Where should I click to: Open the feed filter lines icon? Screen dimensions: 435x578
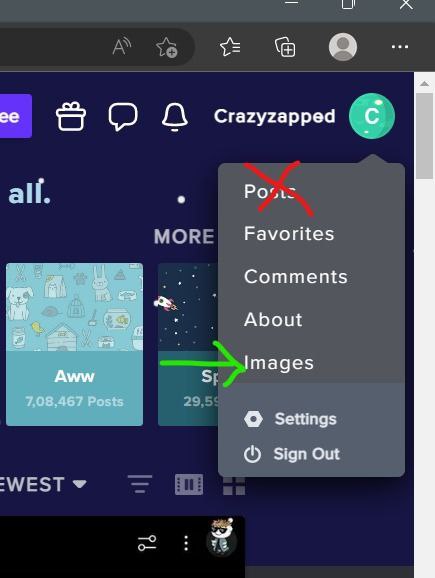(x=139, y=484)
